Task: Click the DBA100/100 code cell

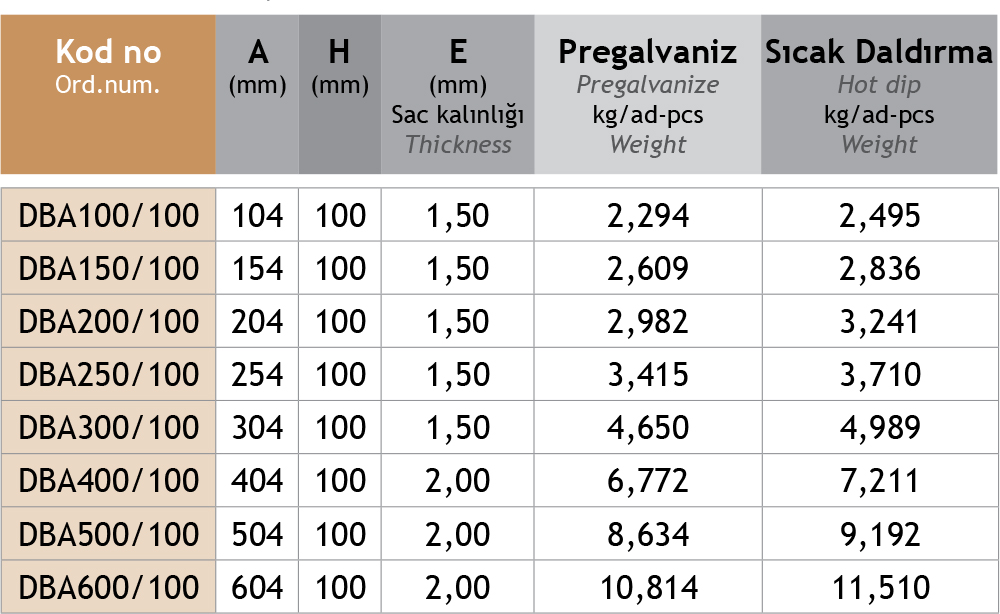Action: [x=108, y=215]
